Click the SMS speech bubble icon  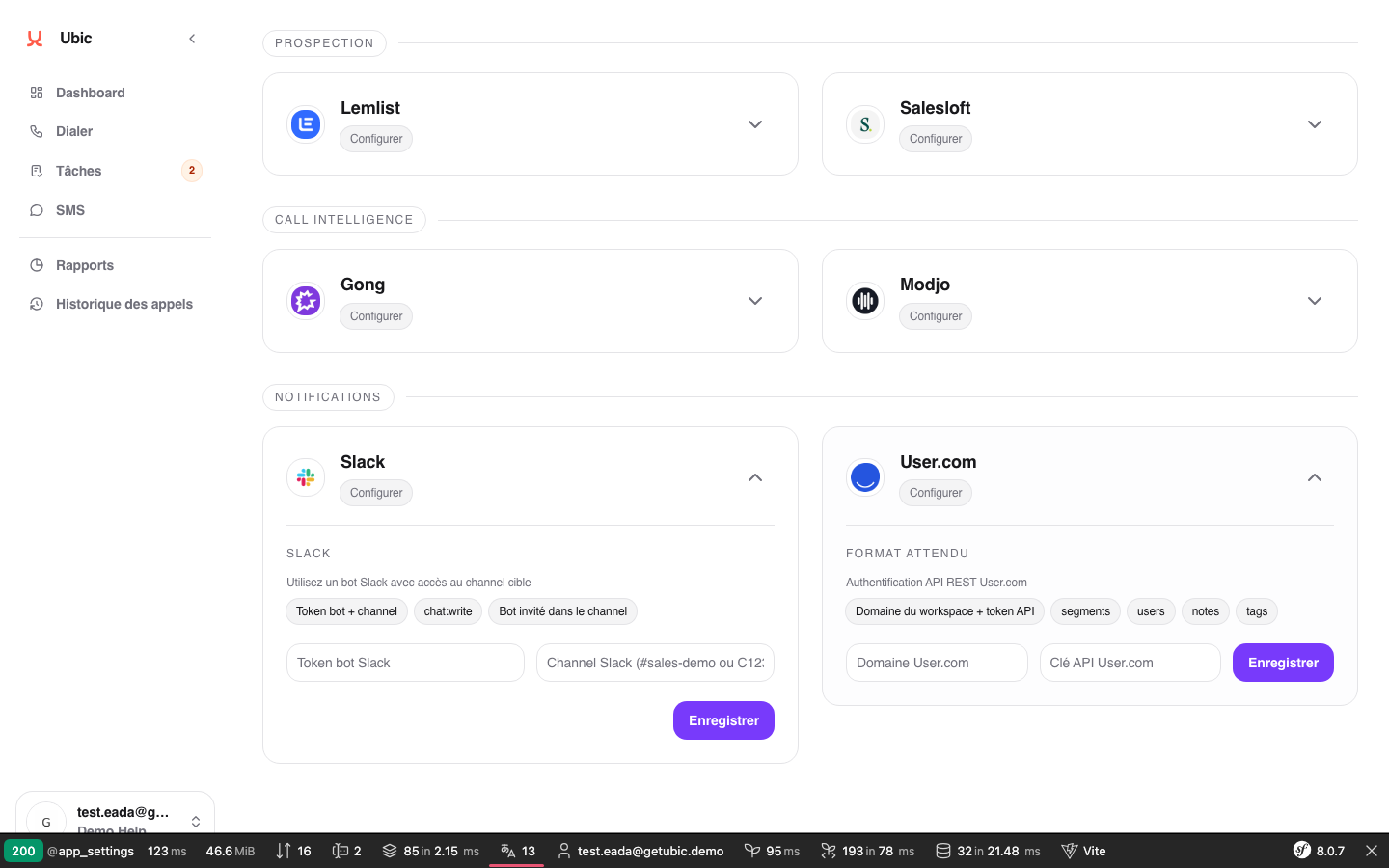tap(37, 210)
